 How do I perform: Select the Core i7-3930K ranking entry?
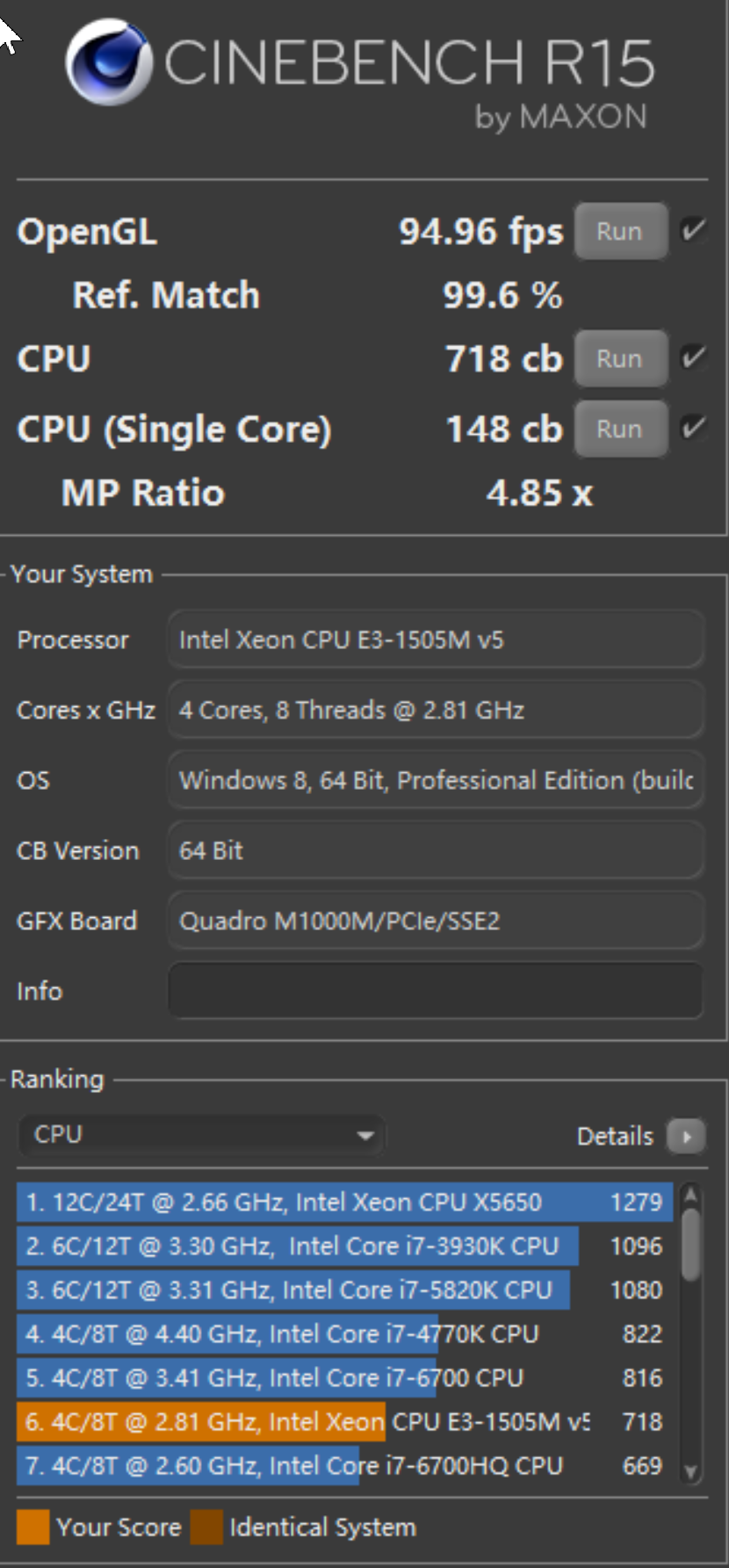click(345, 1246)
